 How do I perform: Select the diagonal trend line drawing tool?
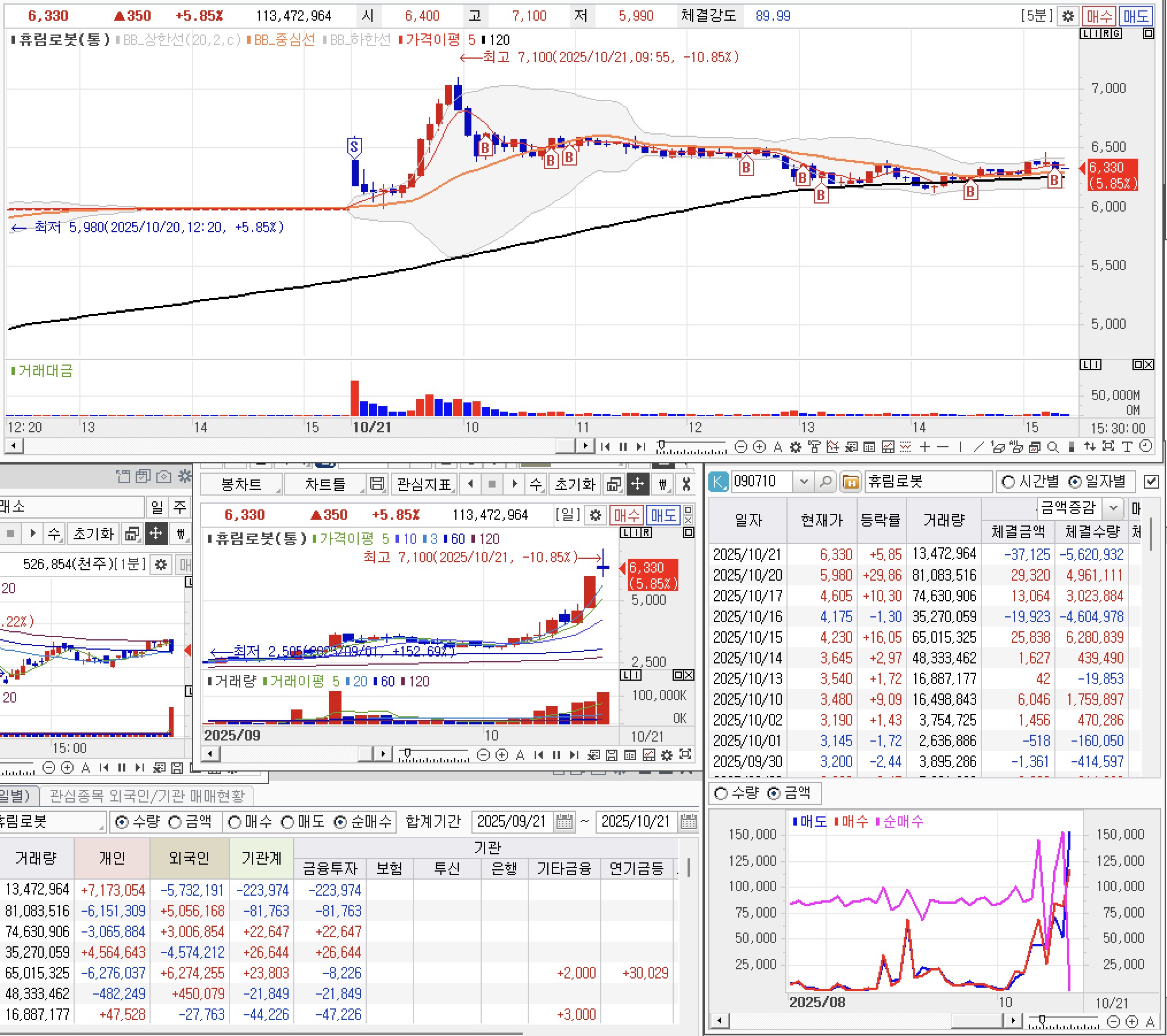point(979,447)
